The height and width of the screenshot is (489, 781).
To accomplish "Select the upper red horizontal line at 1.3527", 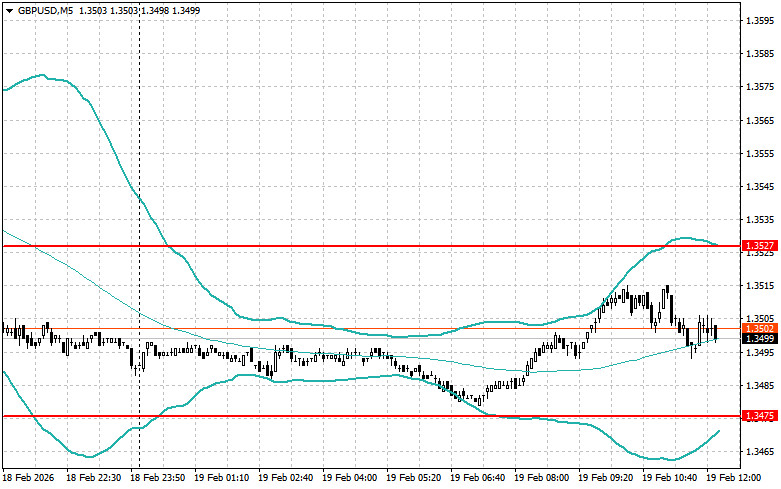I will pos(371,246).
